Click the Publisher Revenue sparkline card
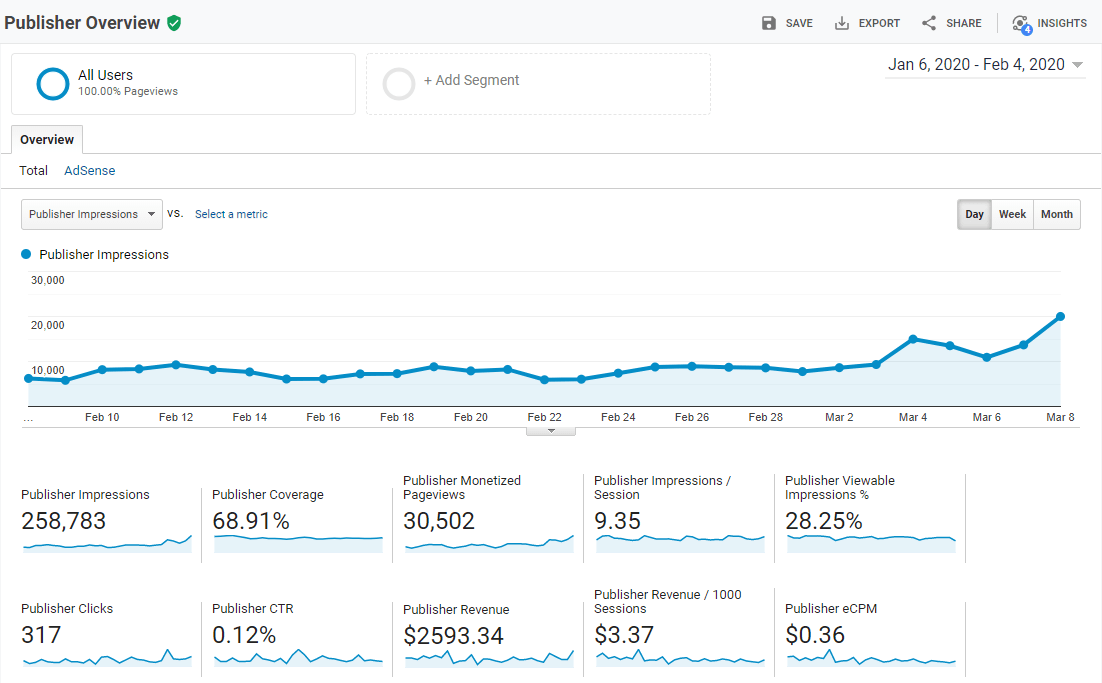The height and width of the screenshot is (683, 1102). pos(489,657)
